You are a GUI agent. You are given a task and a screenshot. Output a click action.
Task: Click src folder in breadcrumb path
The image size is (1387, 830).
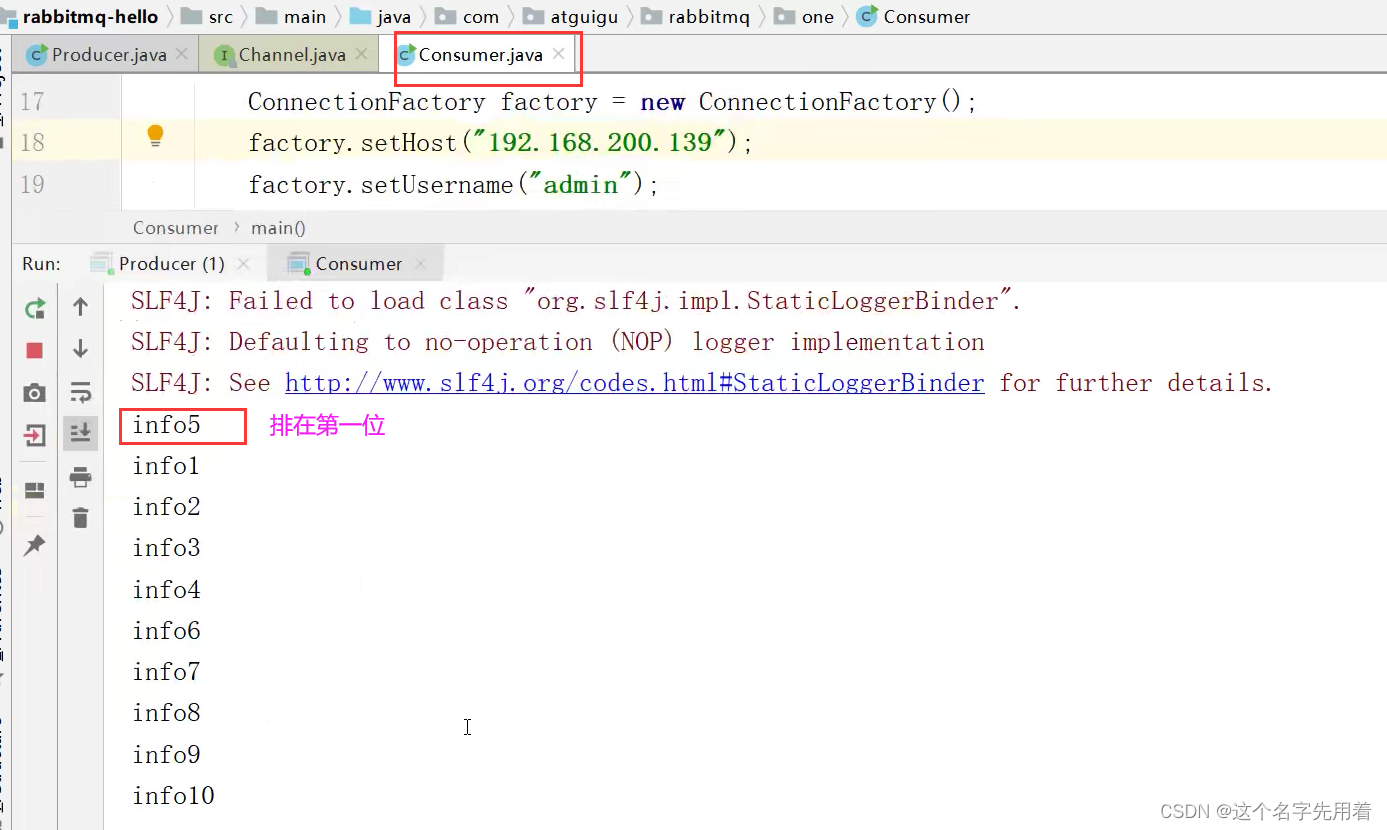207,17
